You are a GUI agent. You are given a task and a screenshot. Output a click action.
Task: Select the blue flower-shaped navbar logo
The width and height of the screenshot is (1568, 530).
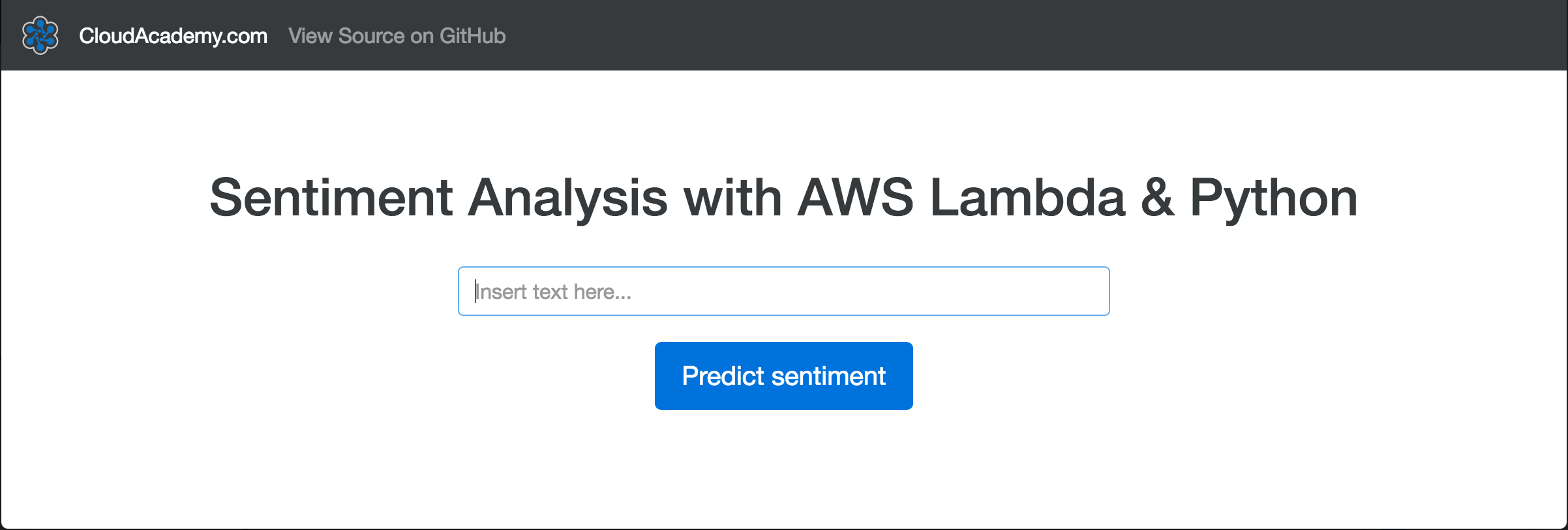40,35
